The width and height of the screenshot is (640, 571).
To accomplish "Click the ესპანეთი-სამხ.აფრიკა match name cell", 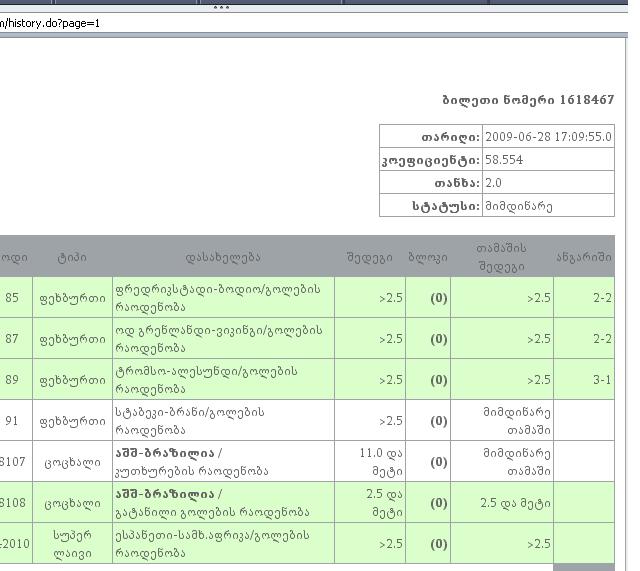I will (223, 543).
